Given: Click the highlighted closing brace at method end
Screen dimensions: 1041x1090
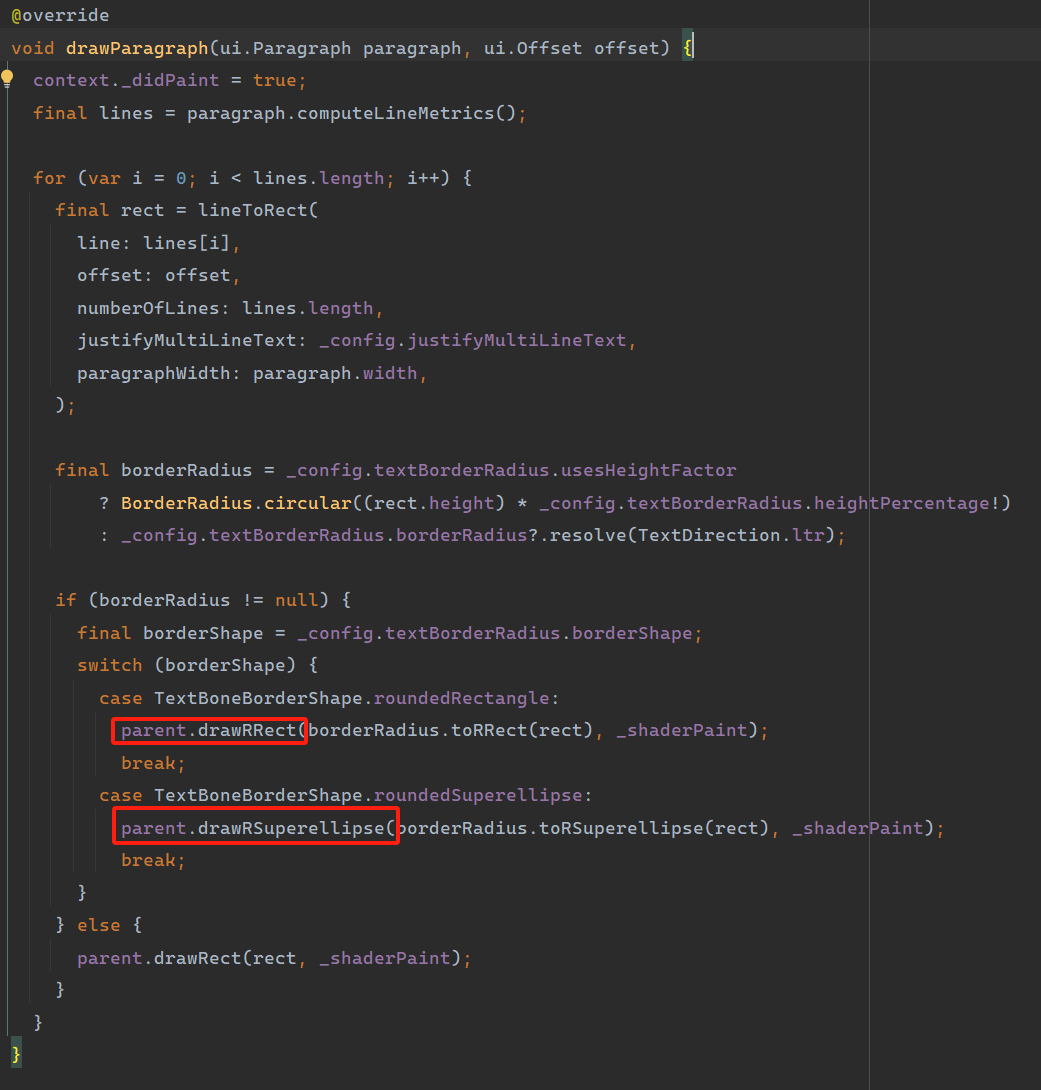Looking at the screenshot, I should 16,1054.
